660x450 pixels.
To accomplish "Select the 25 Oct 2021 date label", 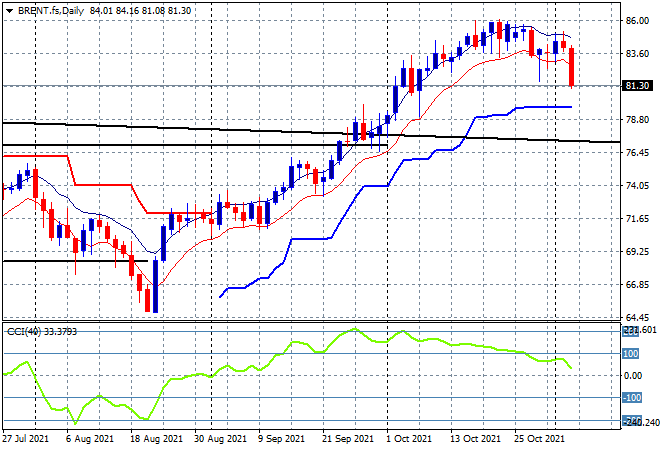I will point(539,439).
